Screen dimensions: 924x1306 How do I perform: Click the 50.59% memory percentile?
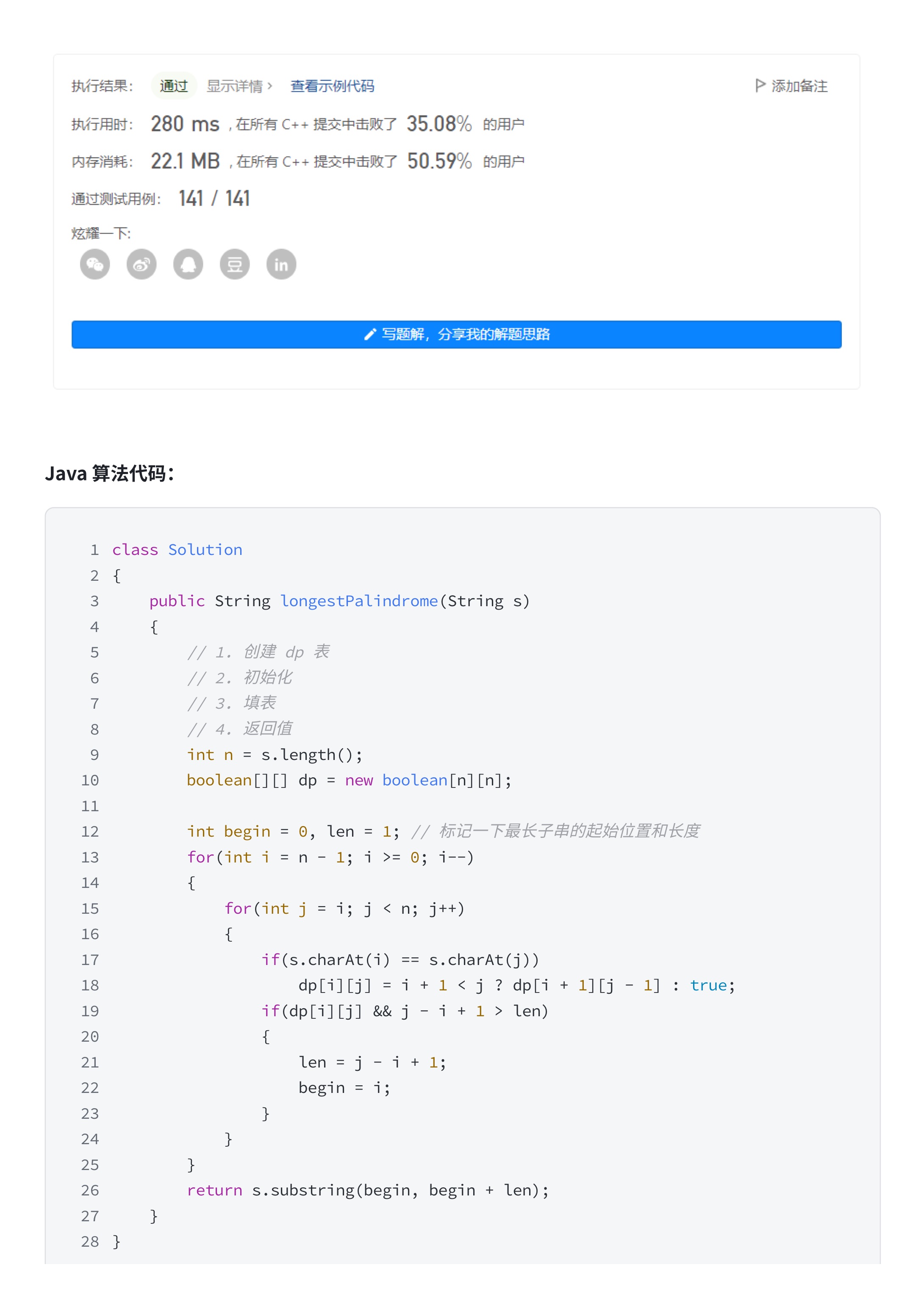439,161
